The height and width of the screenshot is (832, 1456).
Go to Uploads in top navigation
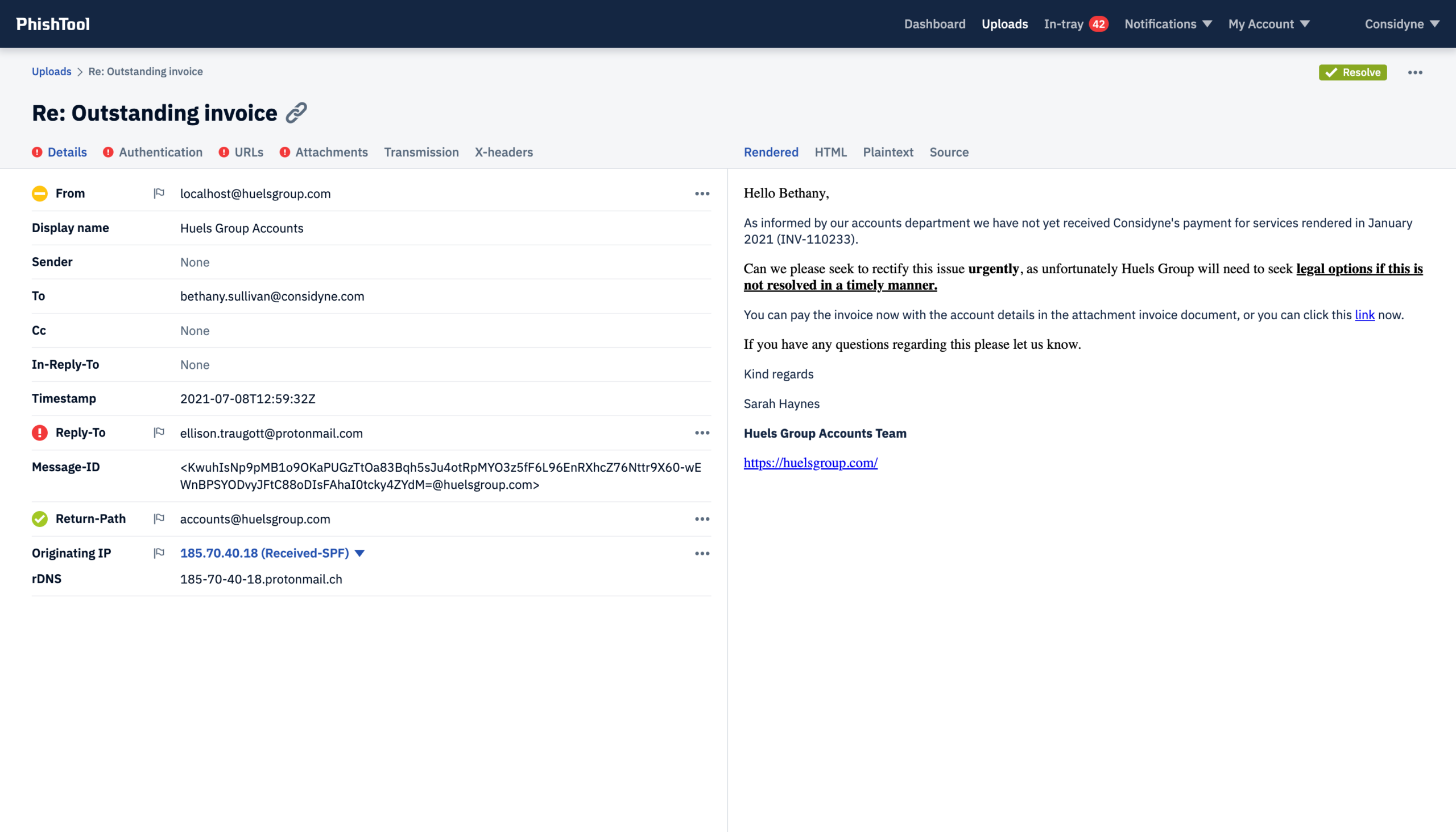point(1004,24)
